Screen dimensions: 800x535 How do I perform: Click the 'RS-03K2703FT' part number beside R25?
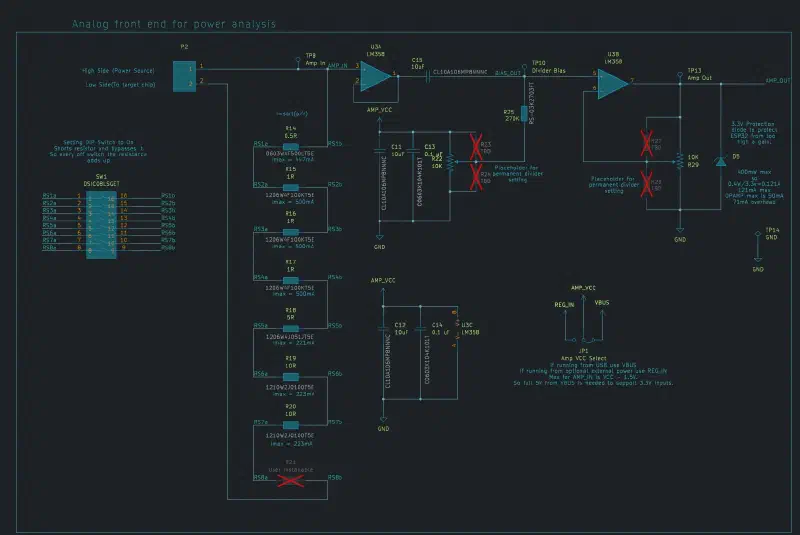point(531,103)
